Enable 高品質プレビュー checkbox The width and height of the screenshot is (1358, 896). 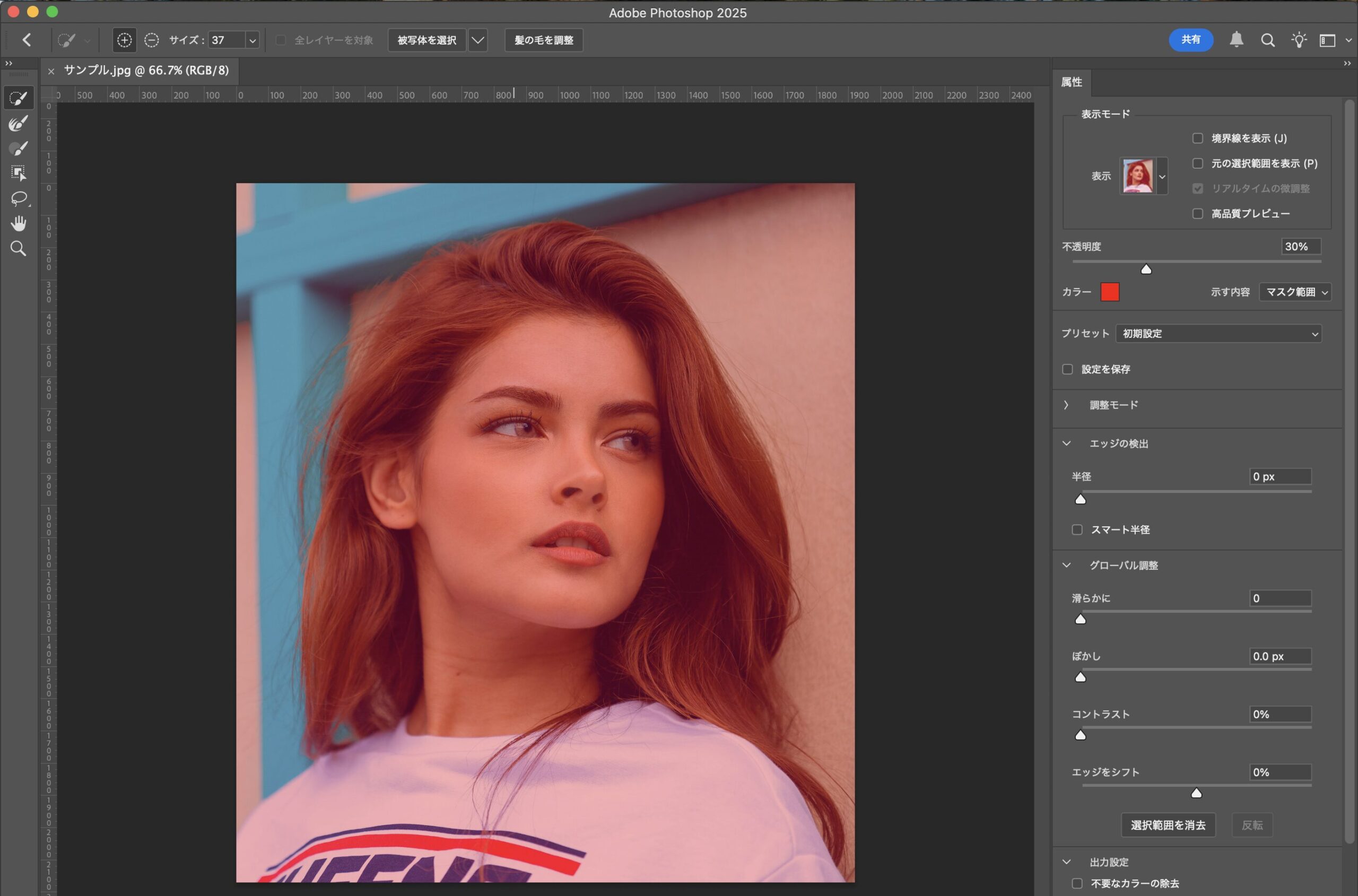[1197, 214]
